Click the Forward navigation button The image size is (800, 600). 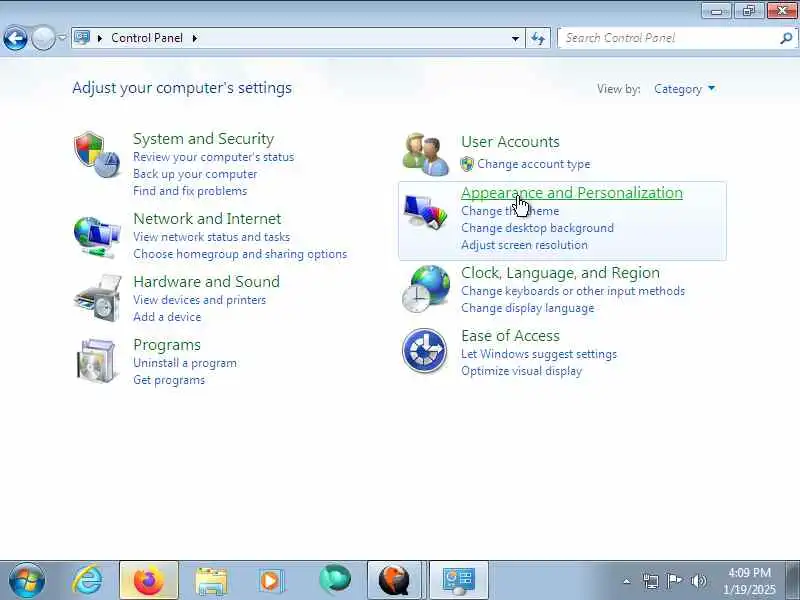point(43,38)
